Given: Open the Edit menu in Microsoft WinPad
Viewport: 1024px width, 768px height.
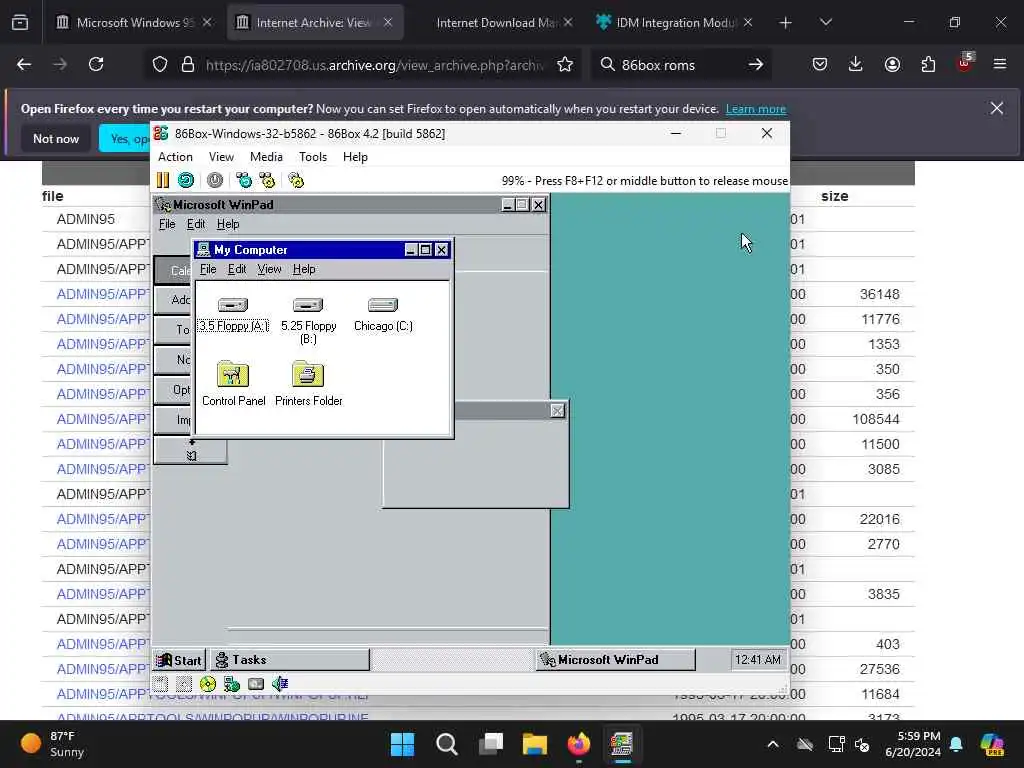Looking at the screenshot, I should 196,224.
